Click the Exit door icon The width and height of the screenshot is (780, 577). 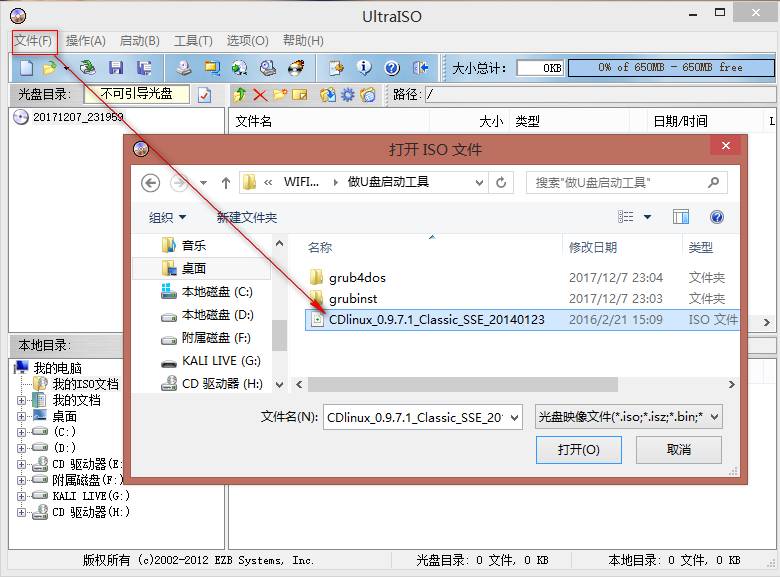coord(420,68)
